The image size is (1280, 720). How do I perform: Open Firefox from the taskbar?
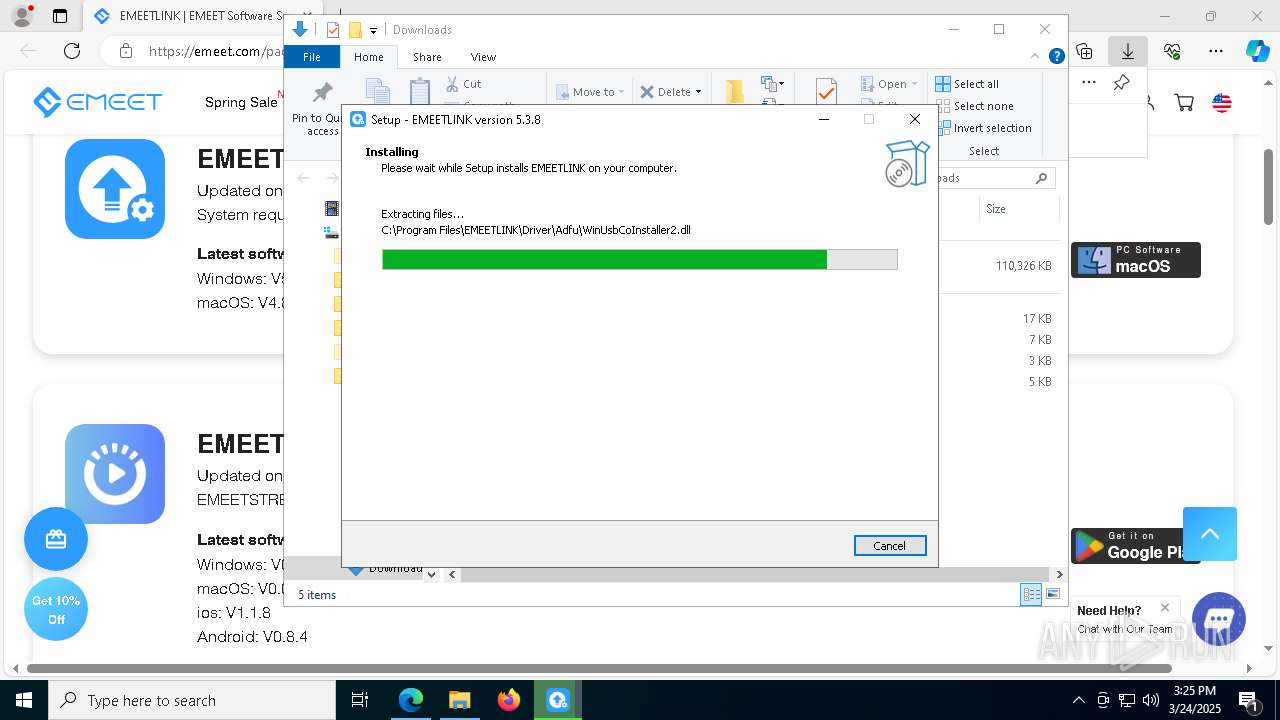(x=508, y=700)
